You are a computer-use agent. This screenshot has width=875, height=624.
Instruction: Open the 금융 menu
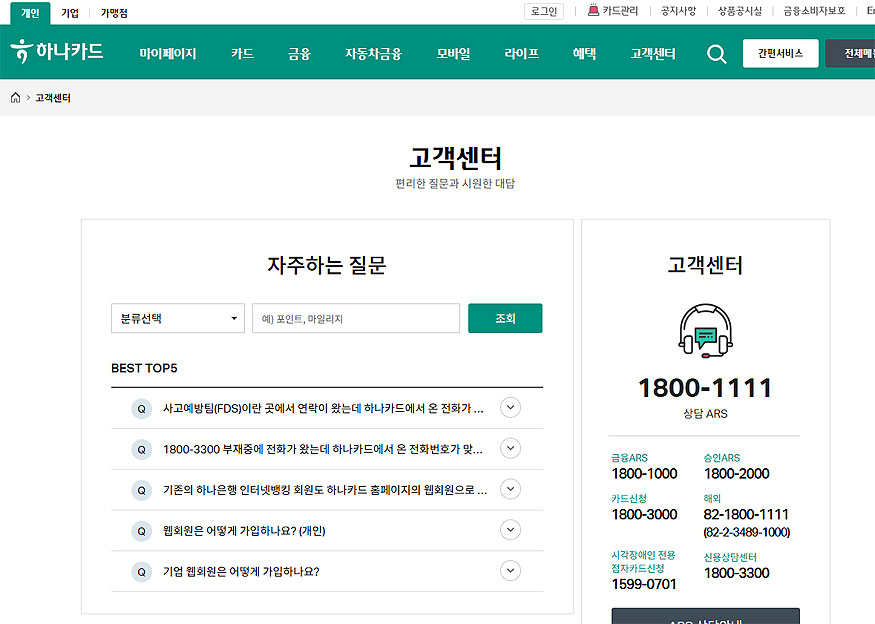(299, 54)
